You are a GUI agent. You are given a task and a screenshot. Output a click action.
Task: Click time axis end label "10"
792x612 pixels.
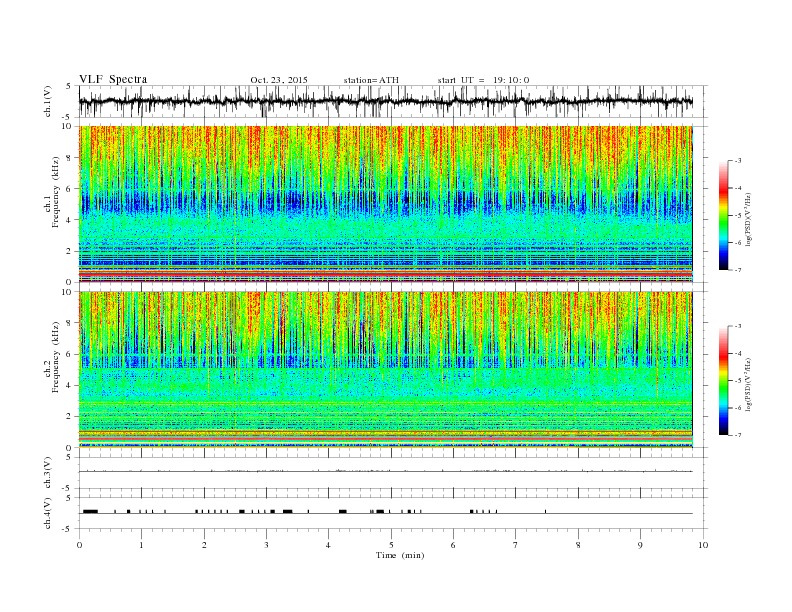pyautogui.click(x=703, y=545)
